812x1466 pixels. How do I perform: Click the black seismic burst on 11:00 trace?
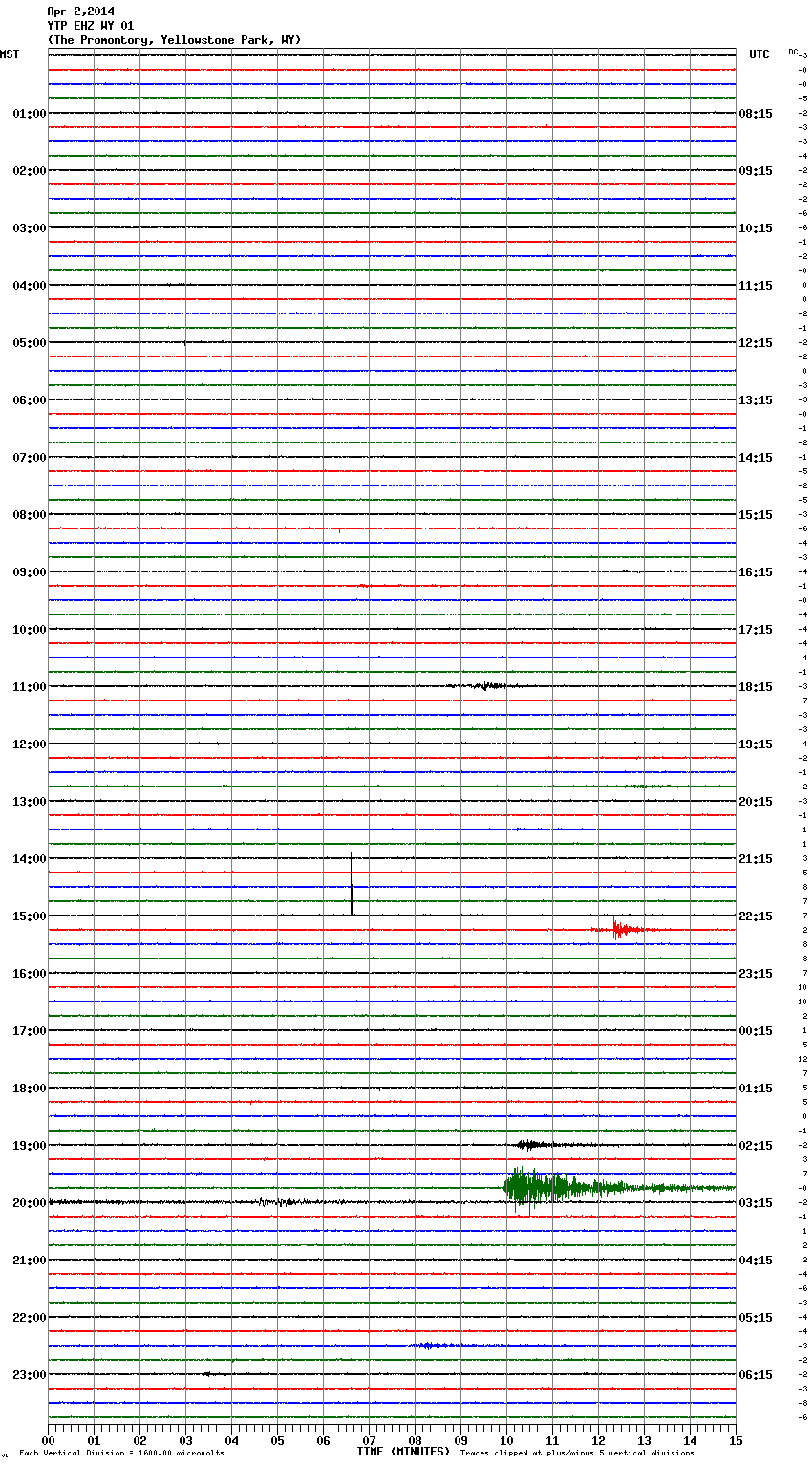coord(485,686)
